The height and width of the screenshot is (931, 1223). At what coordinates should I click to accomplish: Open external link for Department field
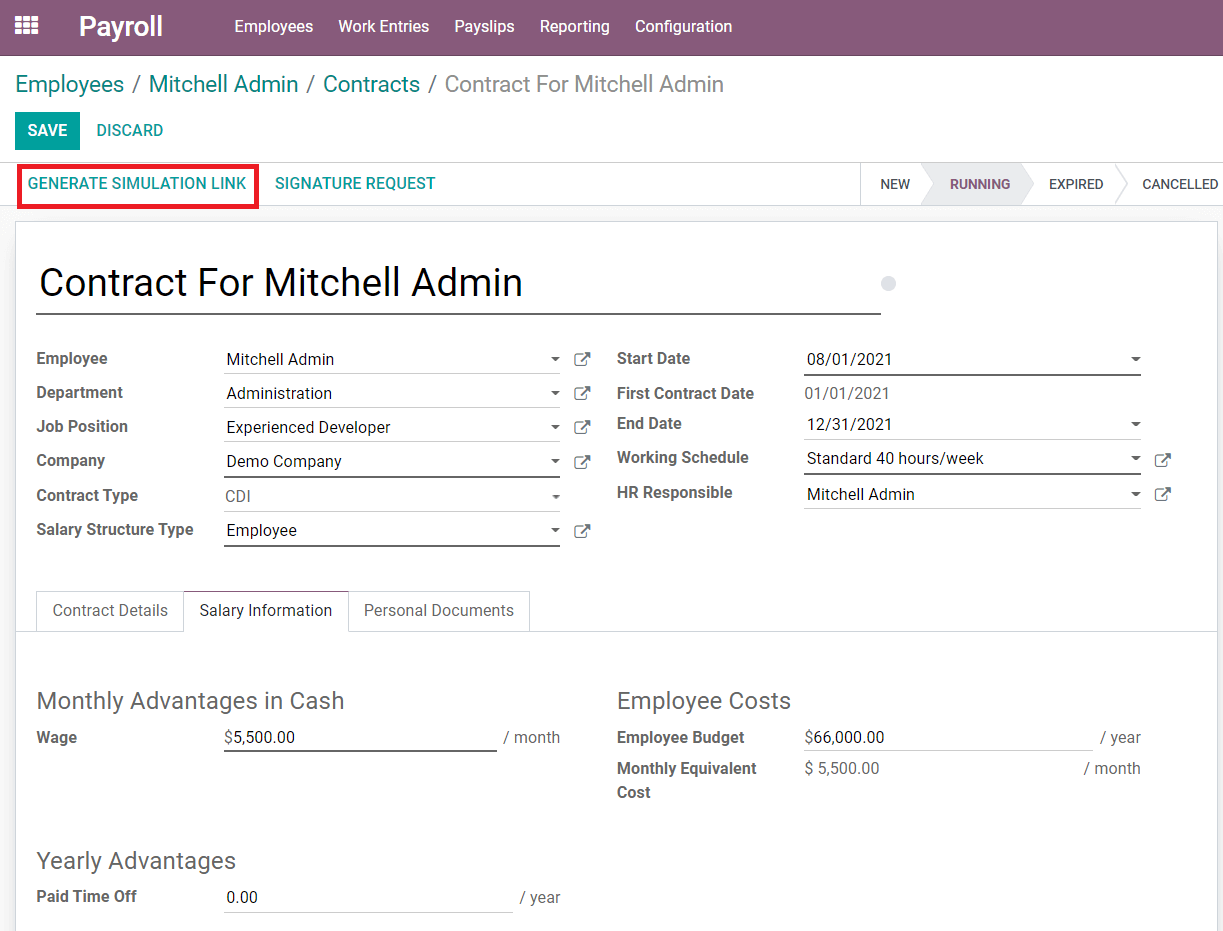coord(582,394)
